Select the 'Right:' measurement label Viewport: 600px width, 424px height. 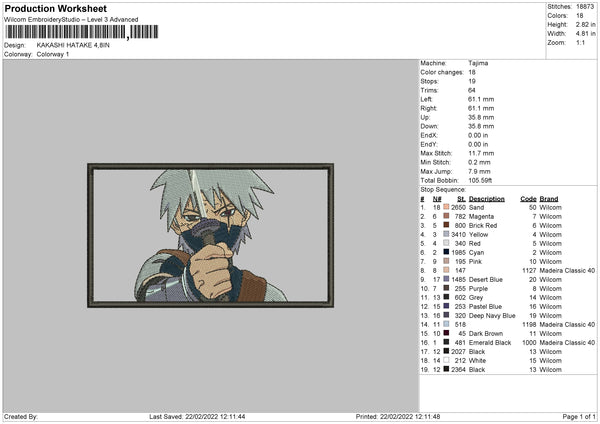click(x=429, y=108)
